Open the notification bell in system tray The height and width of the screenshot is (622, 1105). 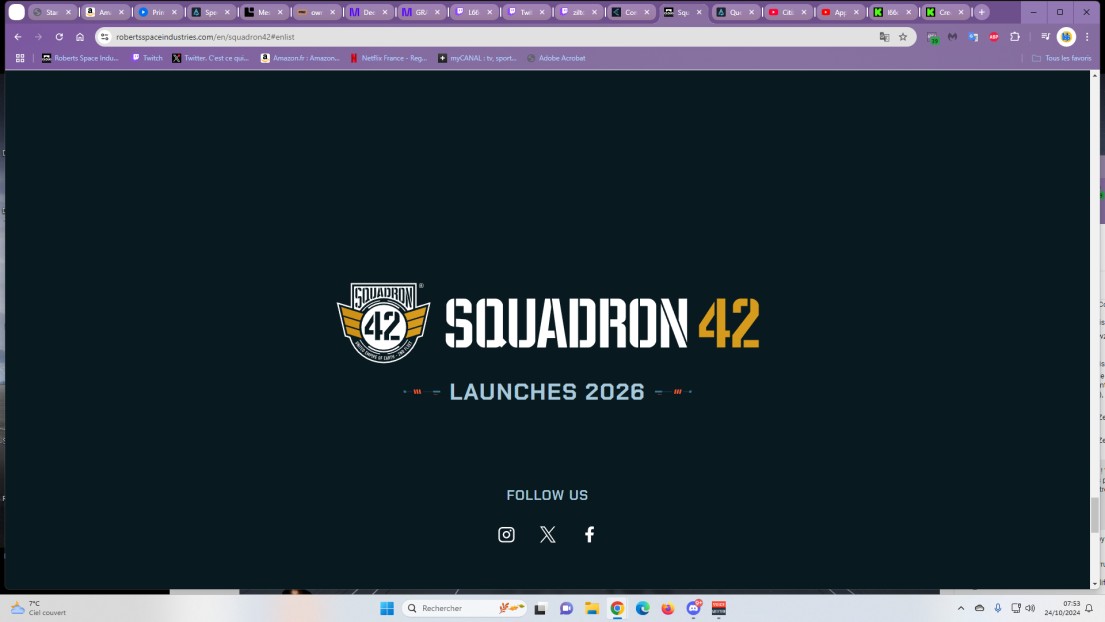point(1089,608)
